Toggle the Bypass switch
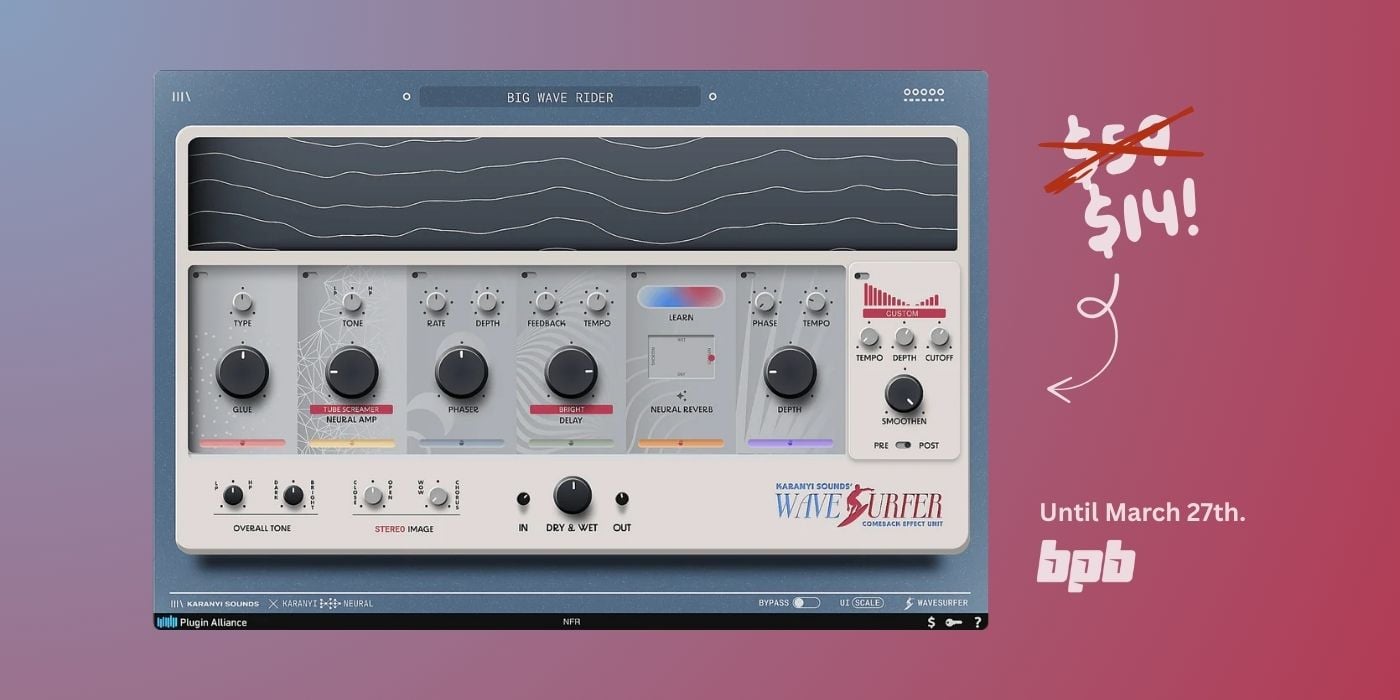The image size is (1400, 700). (x=805, y=603)
